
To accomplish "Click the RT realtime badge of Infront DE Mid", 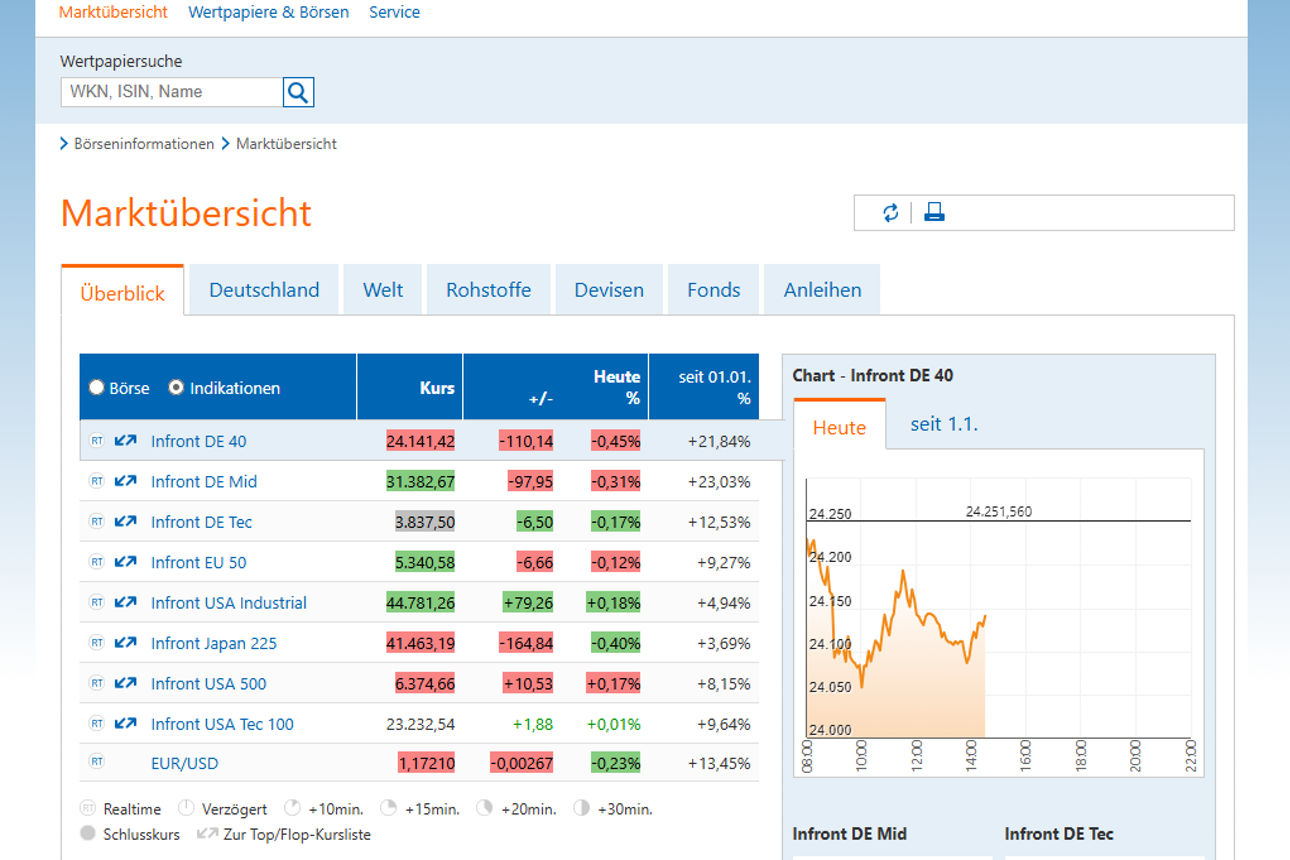I will 97,481.
